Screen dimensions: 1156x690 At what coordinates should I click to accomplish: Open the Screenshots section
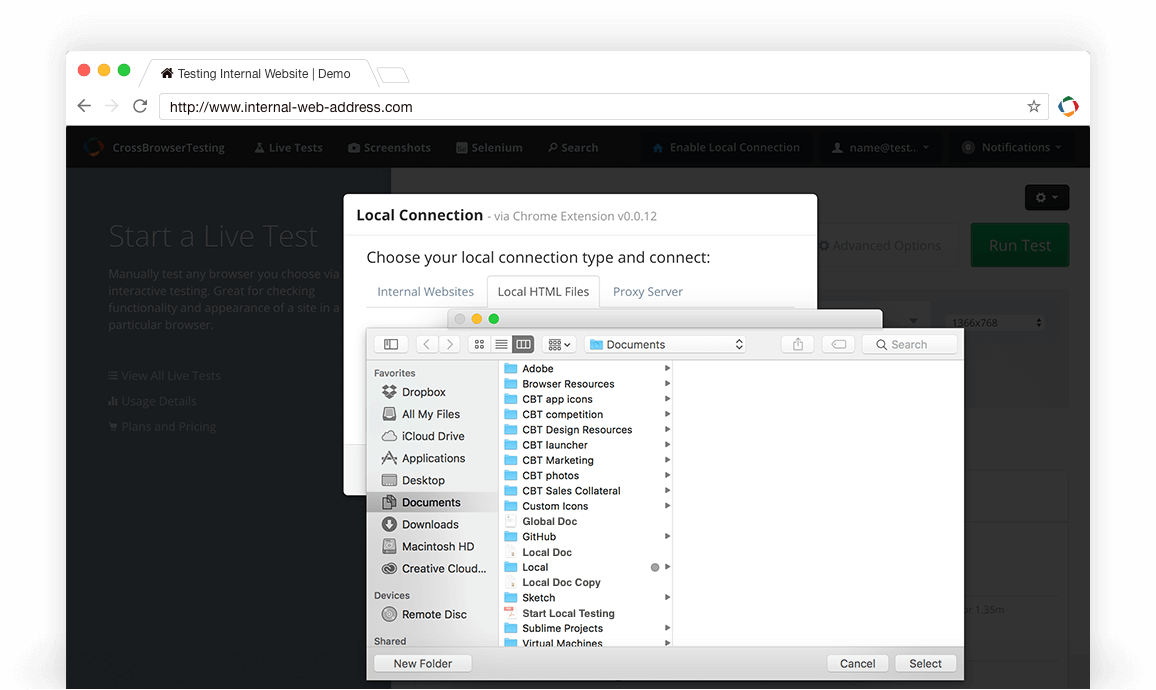point(389,147)
